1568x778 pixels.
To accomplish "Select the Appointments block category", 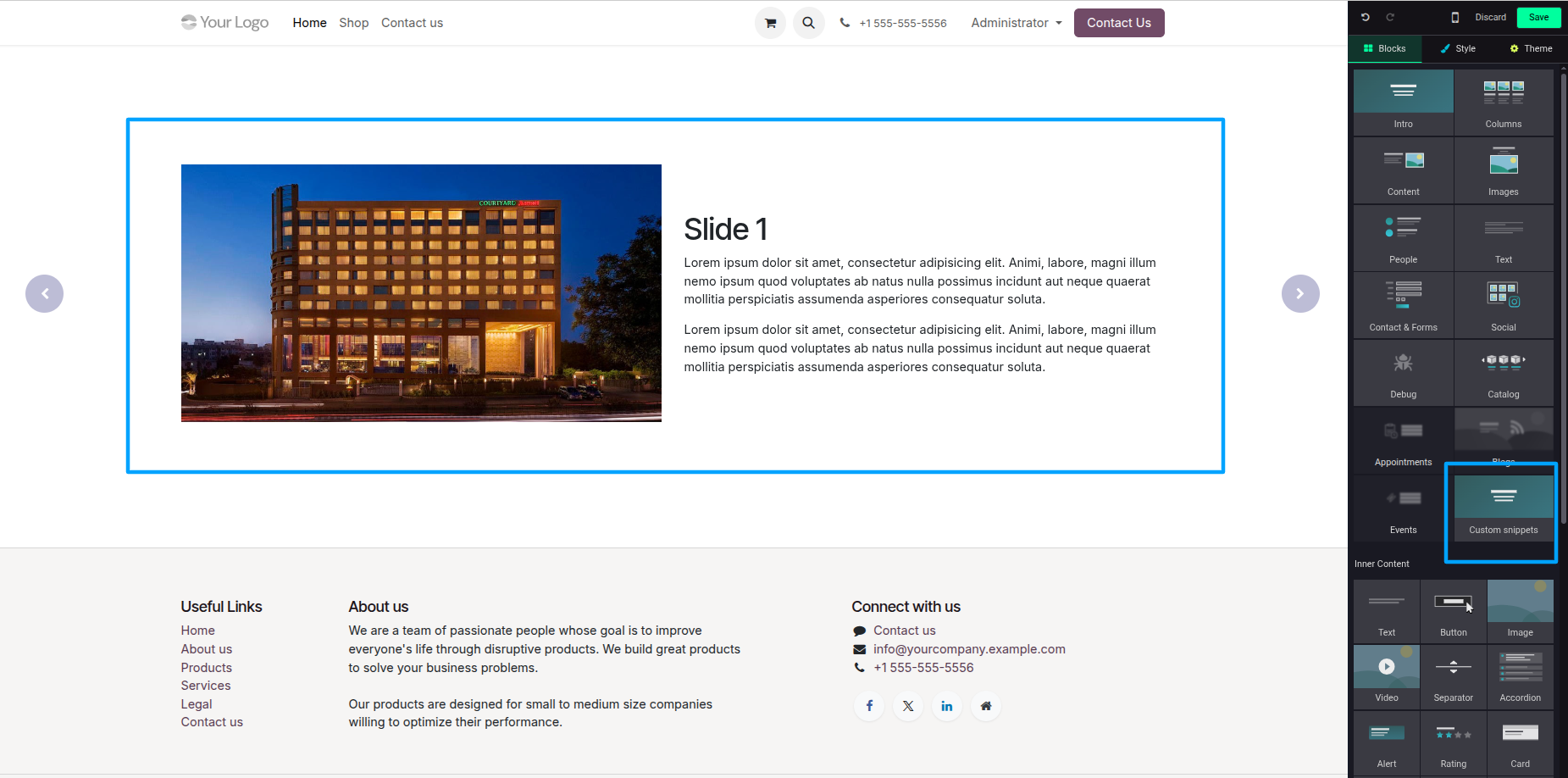I will coord(1404,440).
